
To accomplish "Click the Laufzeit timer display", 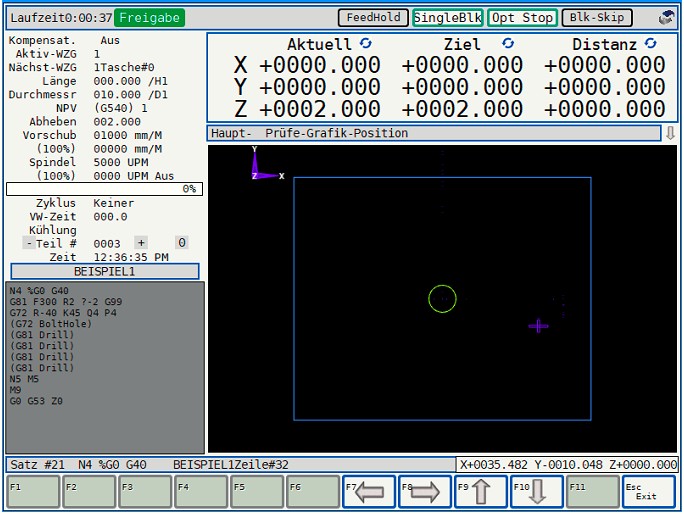I will [61, 18].
